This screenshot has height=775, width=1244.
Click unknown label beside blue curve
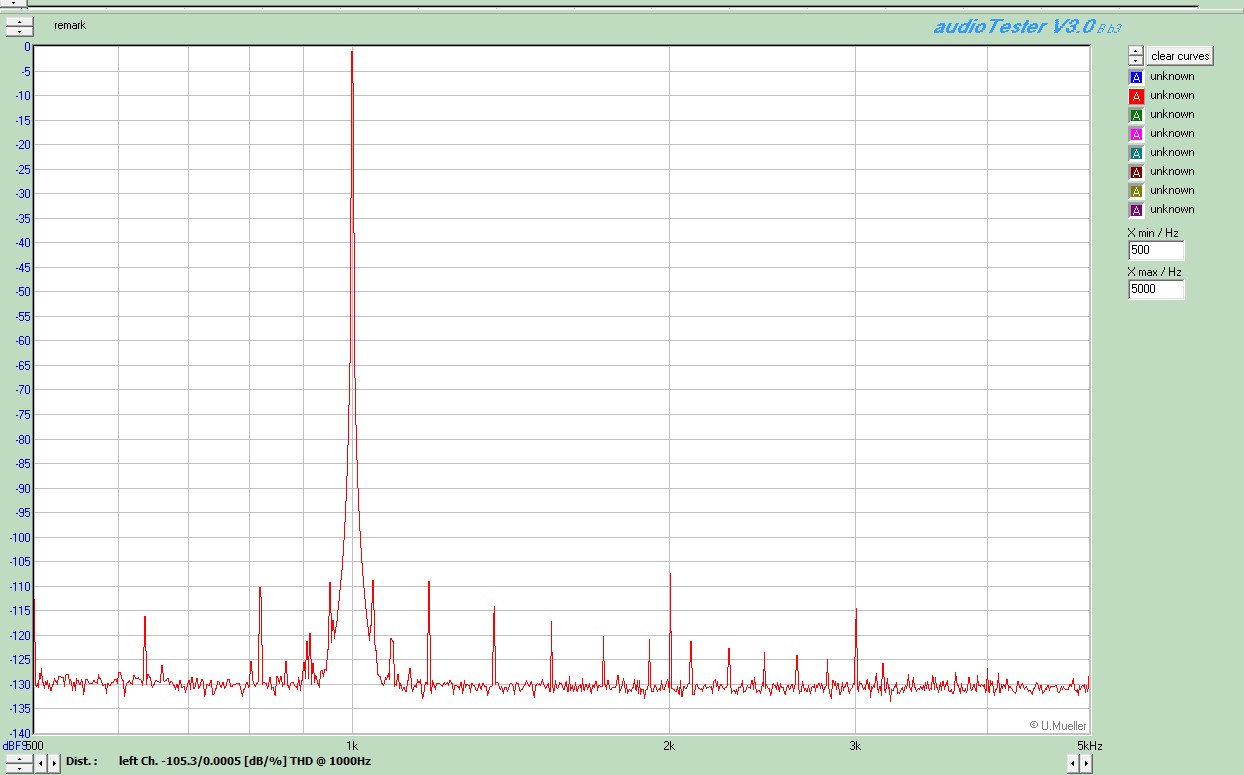pos(1172,77)
